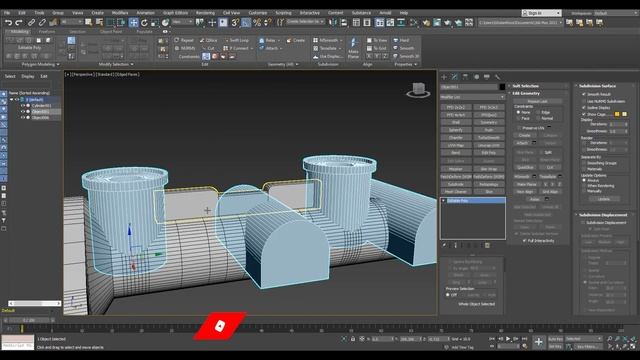Click the timeline time slider
The width and height of the screenshot is (640, 360).
point(29,320)
